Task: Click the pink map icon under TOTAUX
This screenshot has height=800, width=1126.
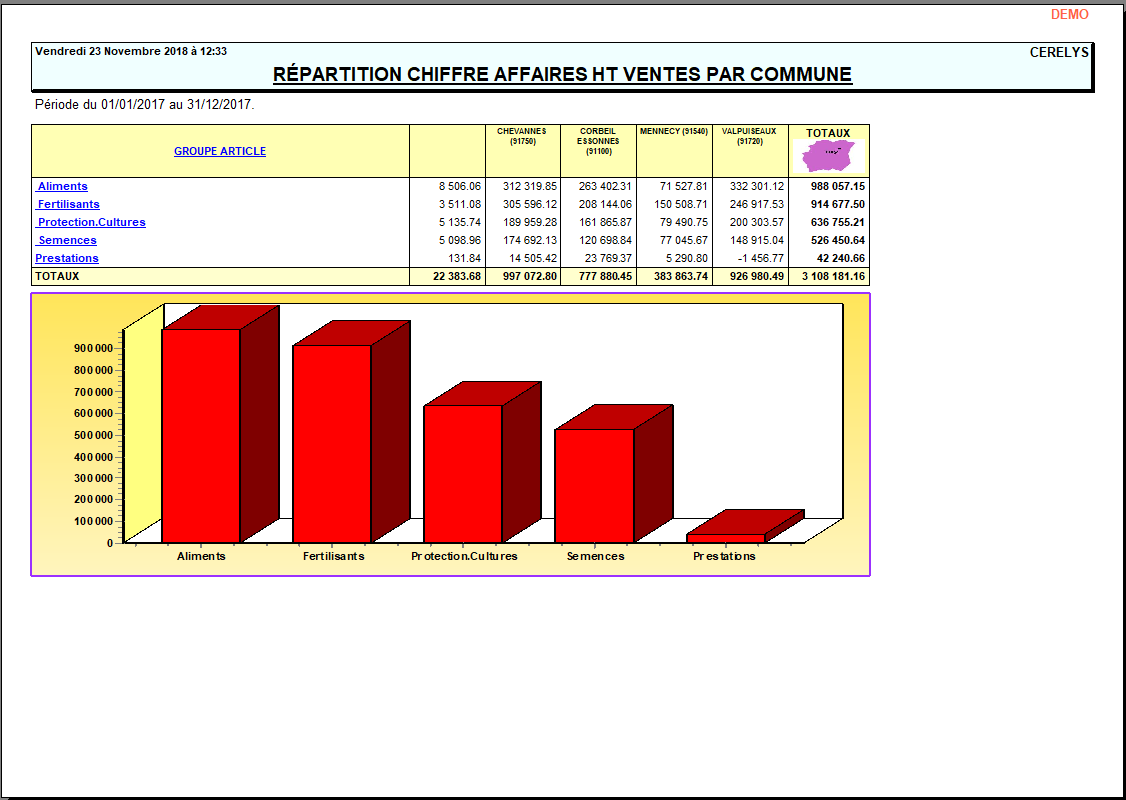Action: click(x=829, y=156)
